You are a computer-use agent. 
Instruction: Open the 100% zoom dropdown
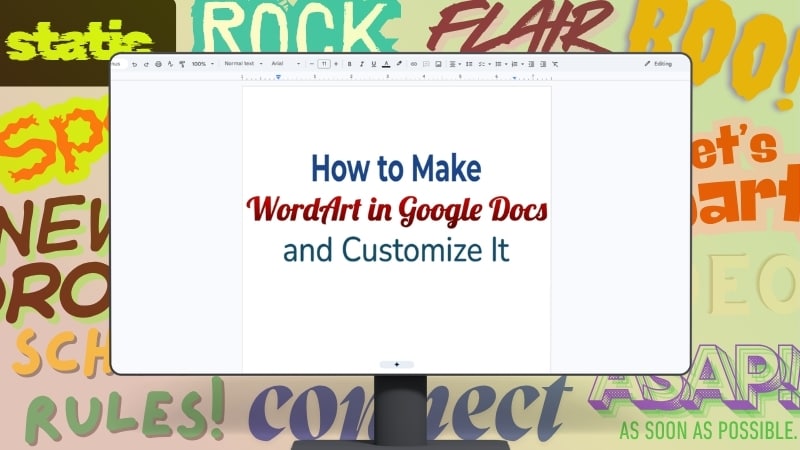(x=203, y=64)
